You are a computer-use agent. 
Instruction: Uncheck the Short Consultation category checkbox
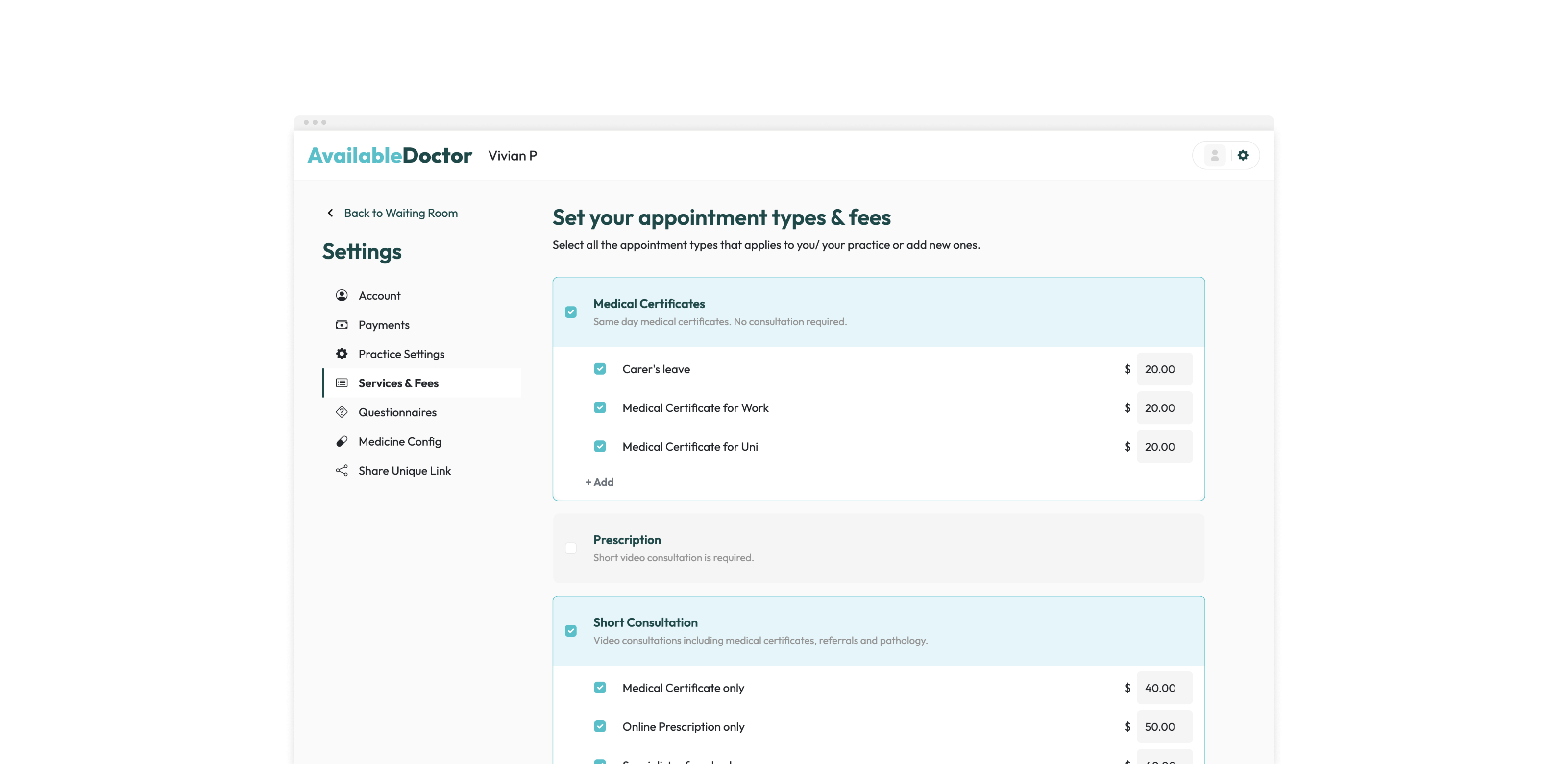point(570,631)
